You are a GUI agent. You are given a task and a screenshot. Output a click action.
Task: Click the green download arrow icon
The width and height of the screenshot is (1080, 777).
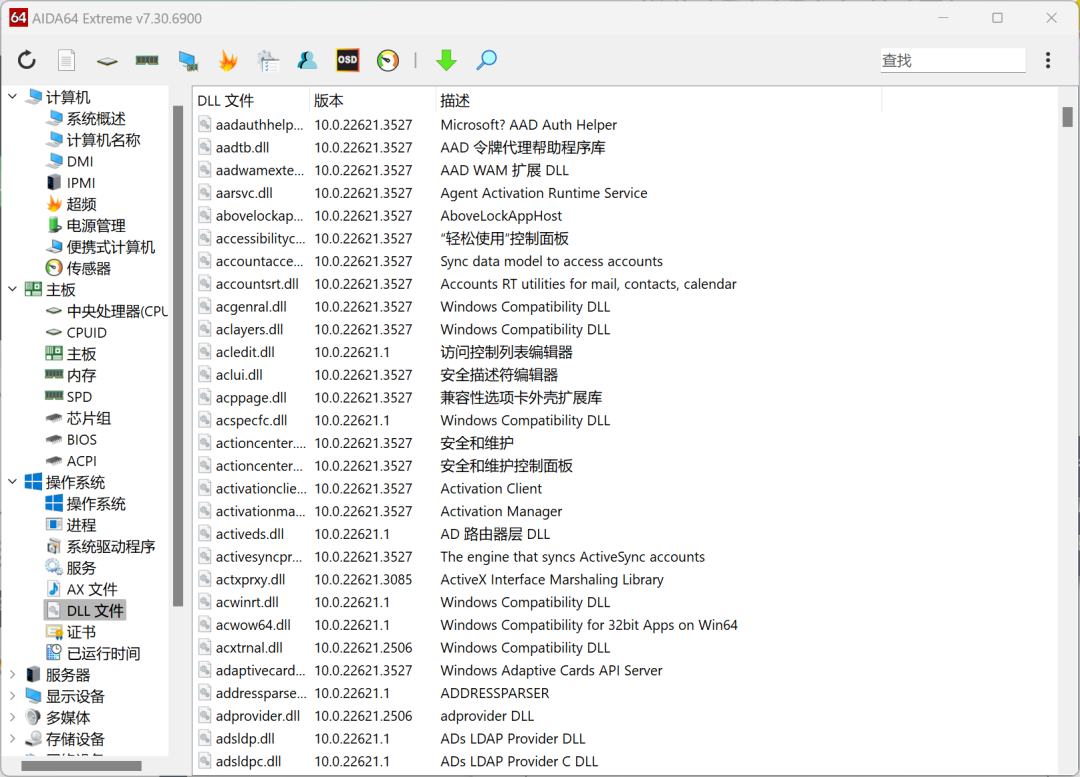446,61
